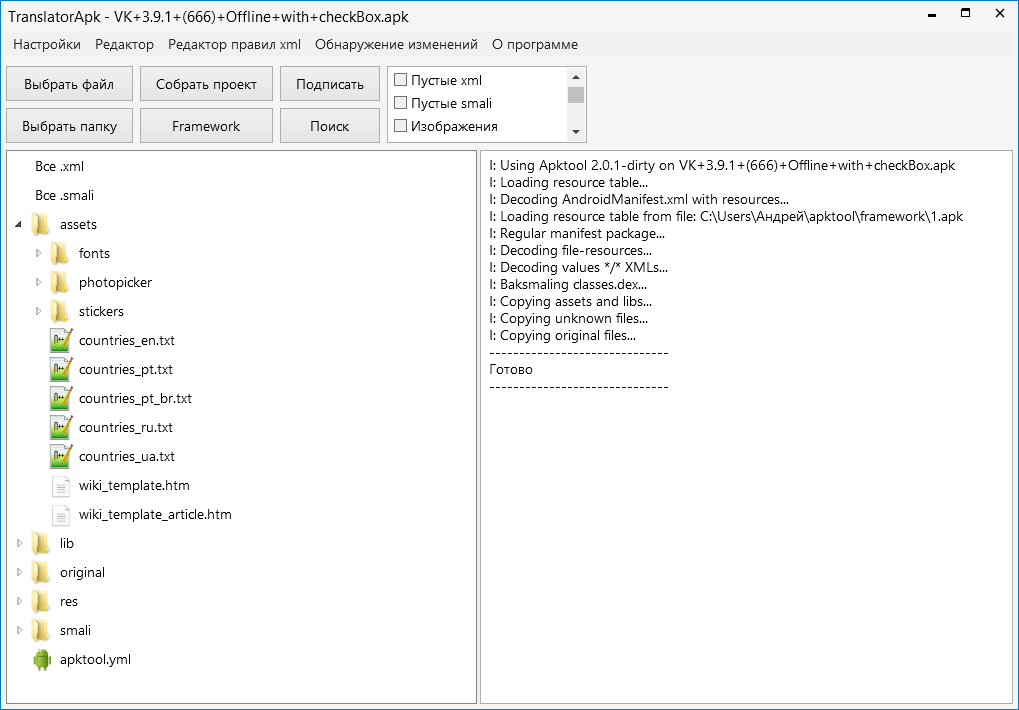Select the countries_en.txt file name
1019x710 pixels.
tap(127, 340)
